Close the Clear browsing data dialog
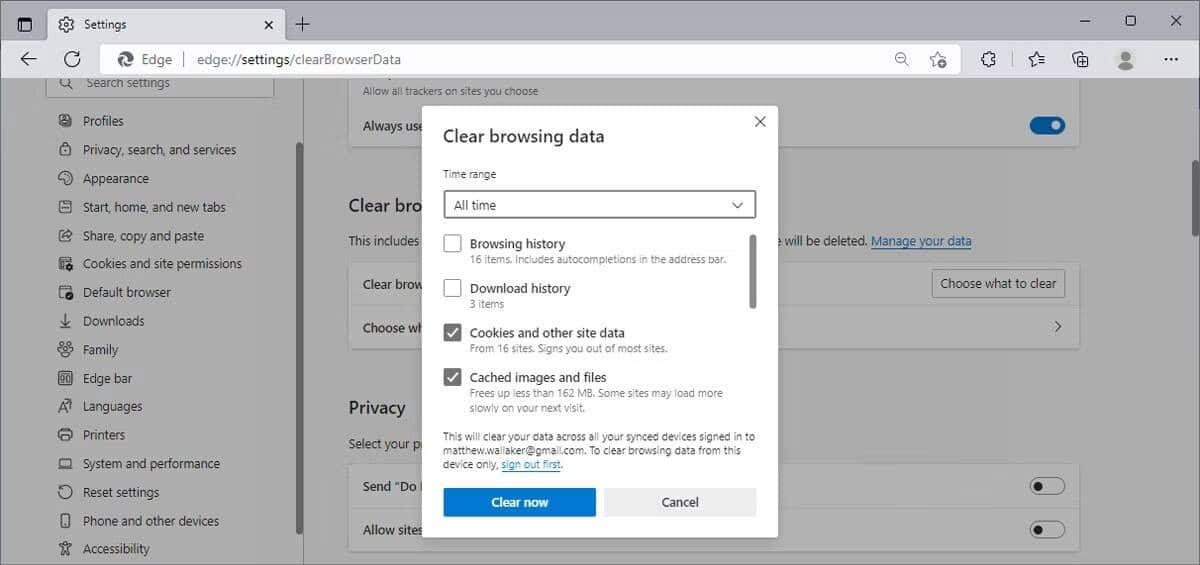 [760, 121]
